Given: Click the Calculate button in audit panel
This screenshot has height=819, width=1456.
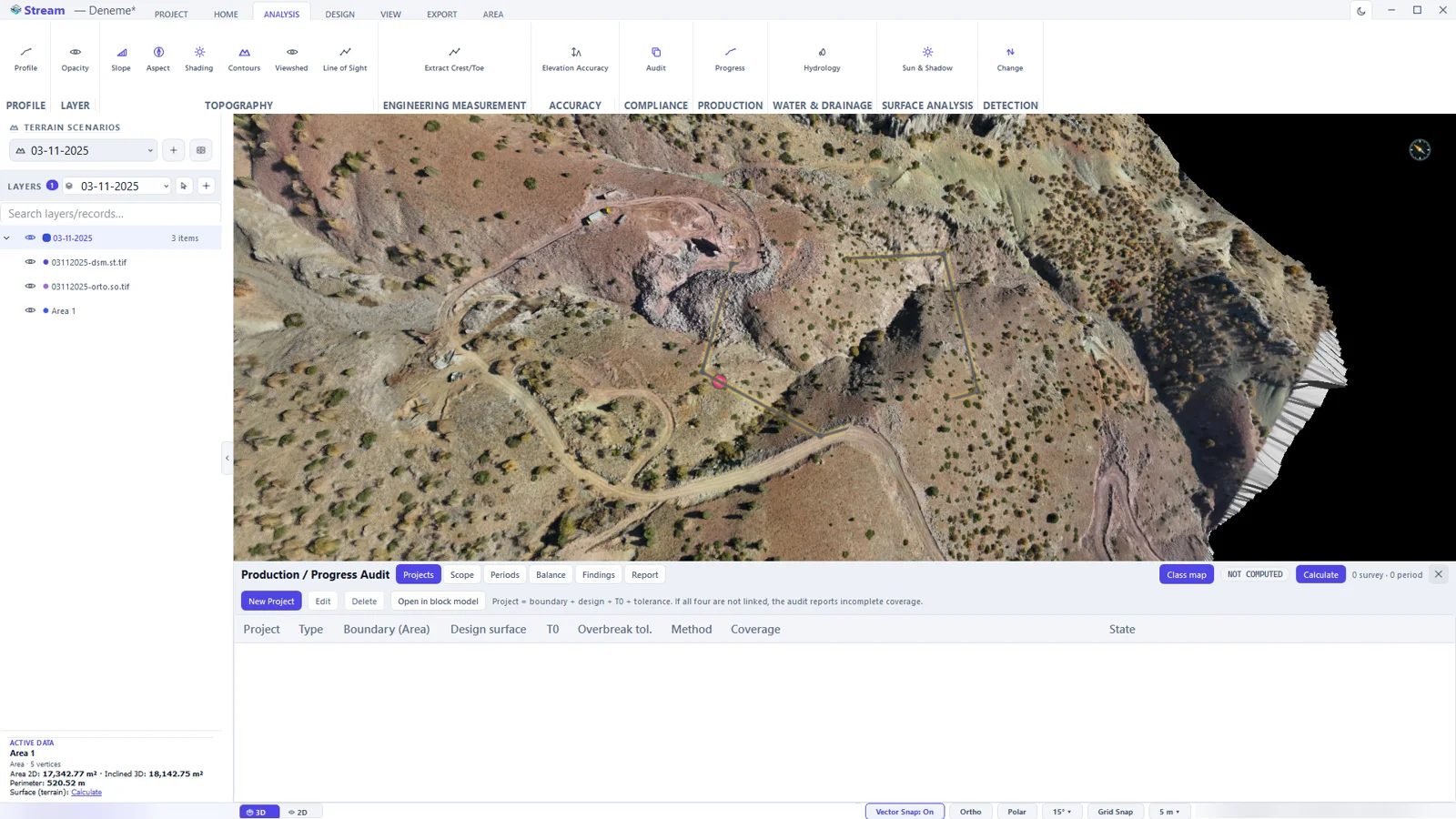Looking at the screenshot, I should tap(1320, 574).
